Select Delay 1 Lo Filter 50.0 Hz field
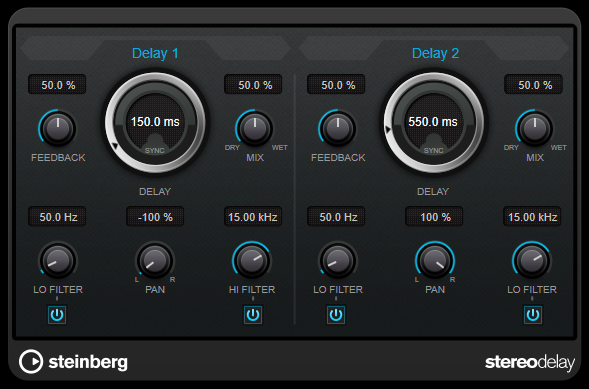This screenshot has width=589, height=389. [x=57, y=217]
